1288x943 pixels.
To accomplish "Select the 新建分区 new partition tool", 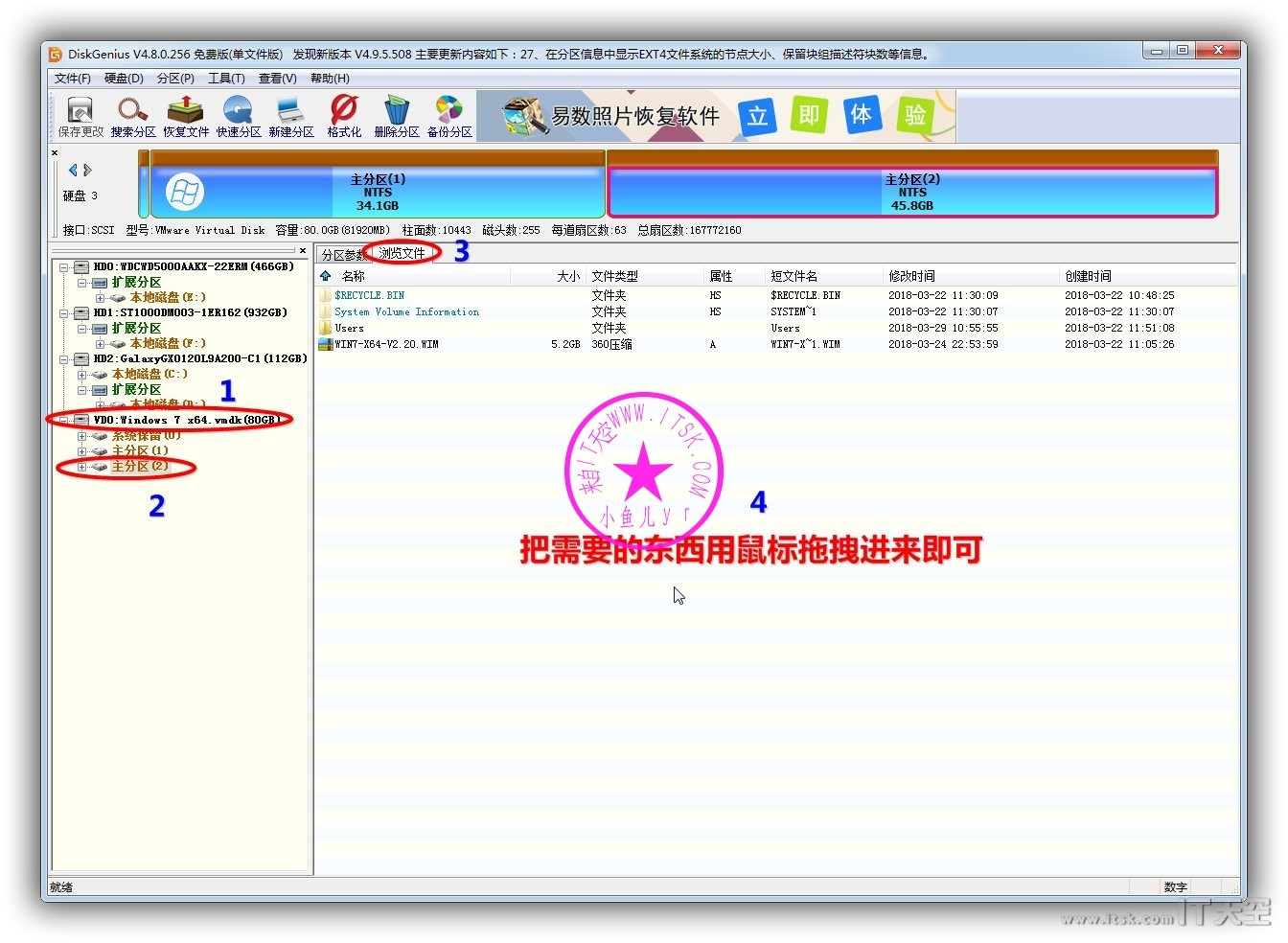I will click(291, 117).
